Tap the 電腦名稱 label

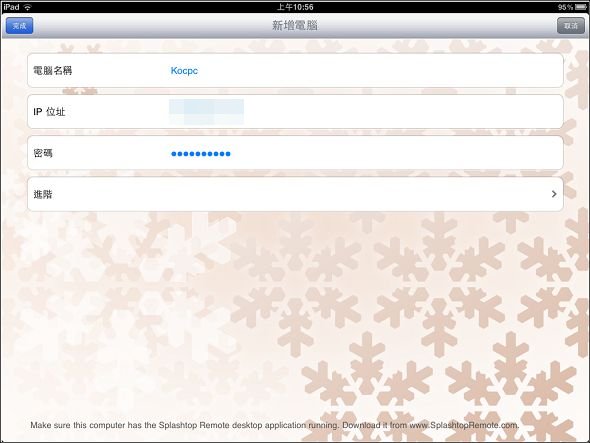point(52,70)
